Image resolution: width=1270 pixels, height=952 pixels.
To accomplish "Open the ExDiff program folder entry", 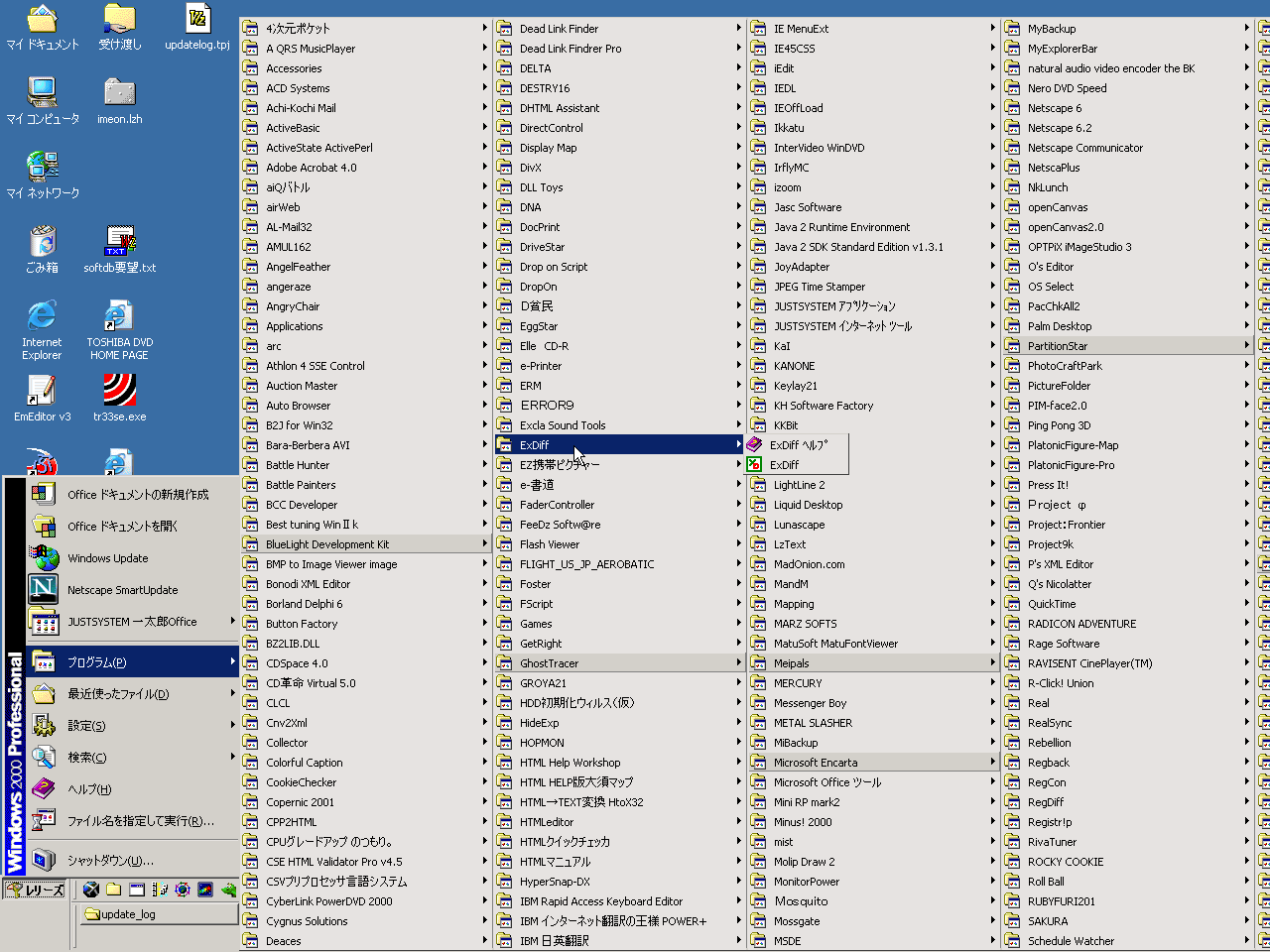I will 620,444.
